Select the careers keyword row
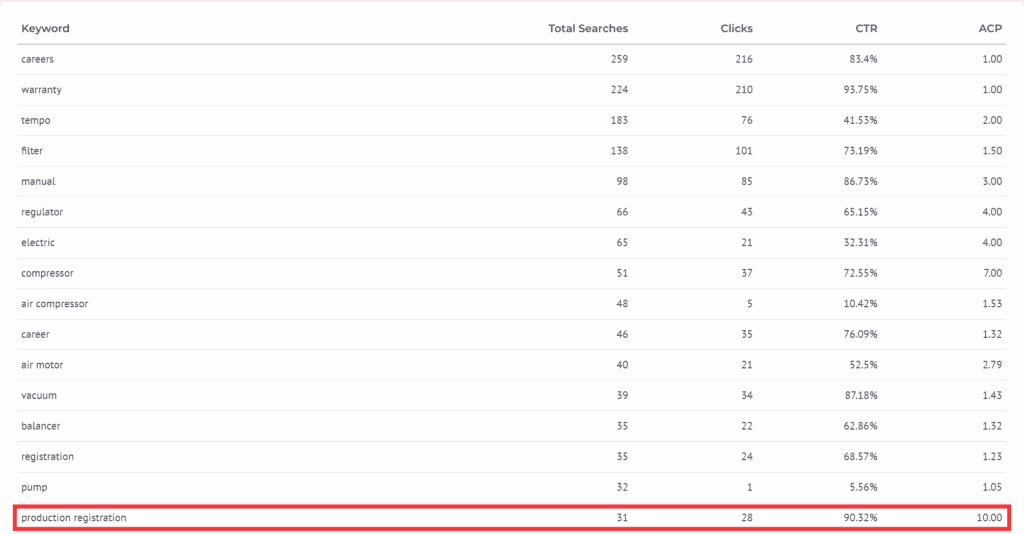The height and width of the screenshot is (534, 1024). coord(37,59)
